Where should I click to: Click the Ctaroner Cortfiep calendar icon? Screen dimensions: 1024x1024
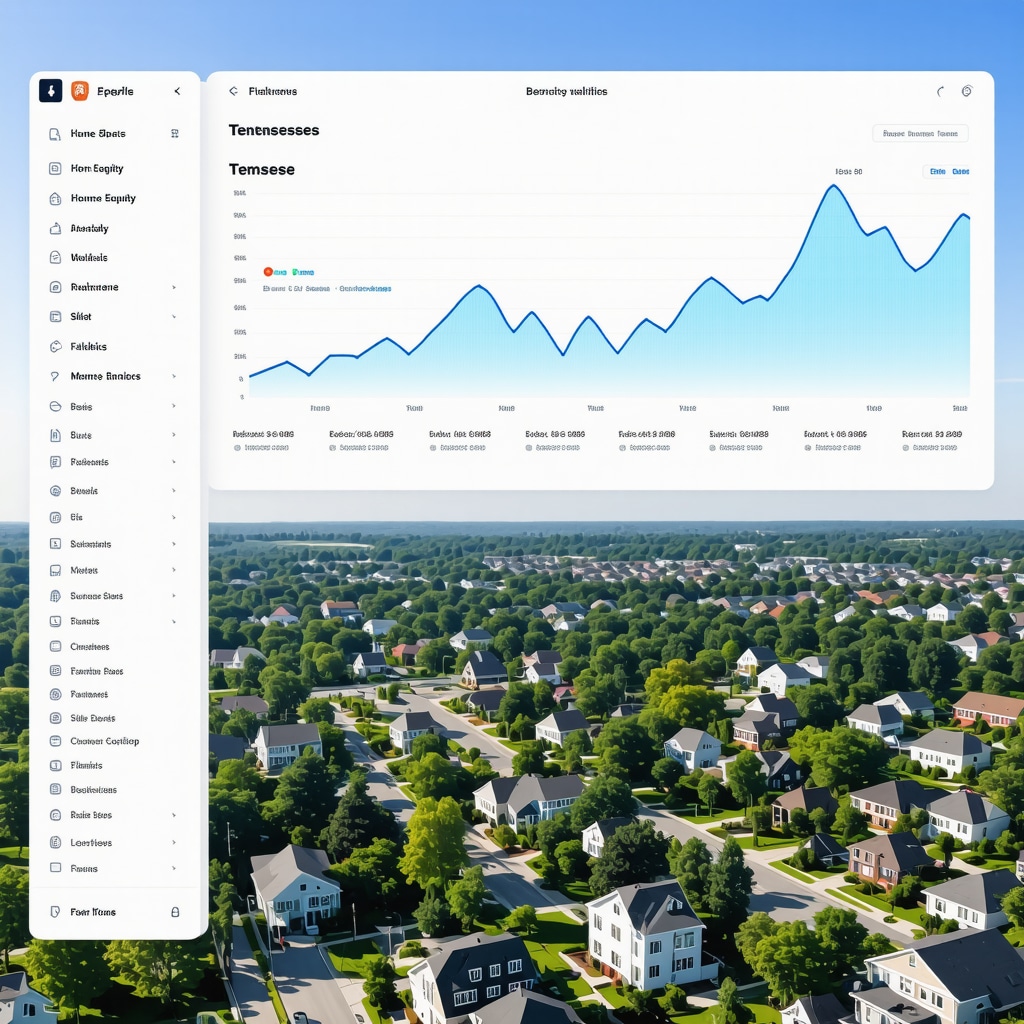56,741
